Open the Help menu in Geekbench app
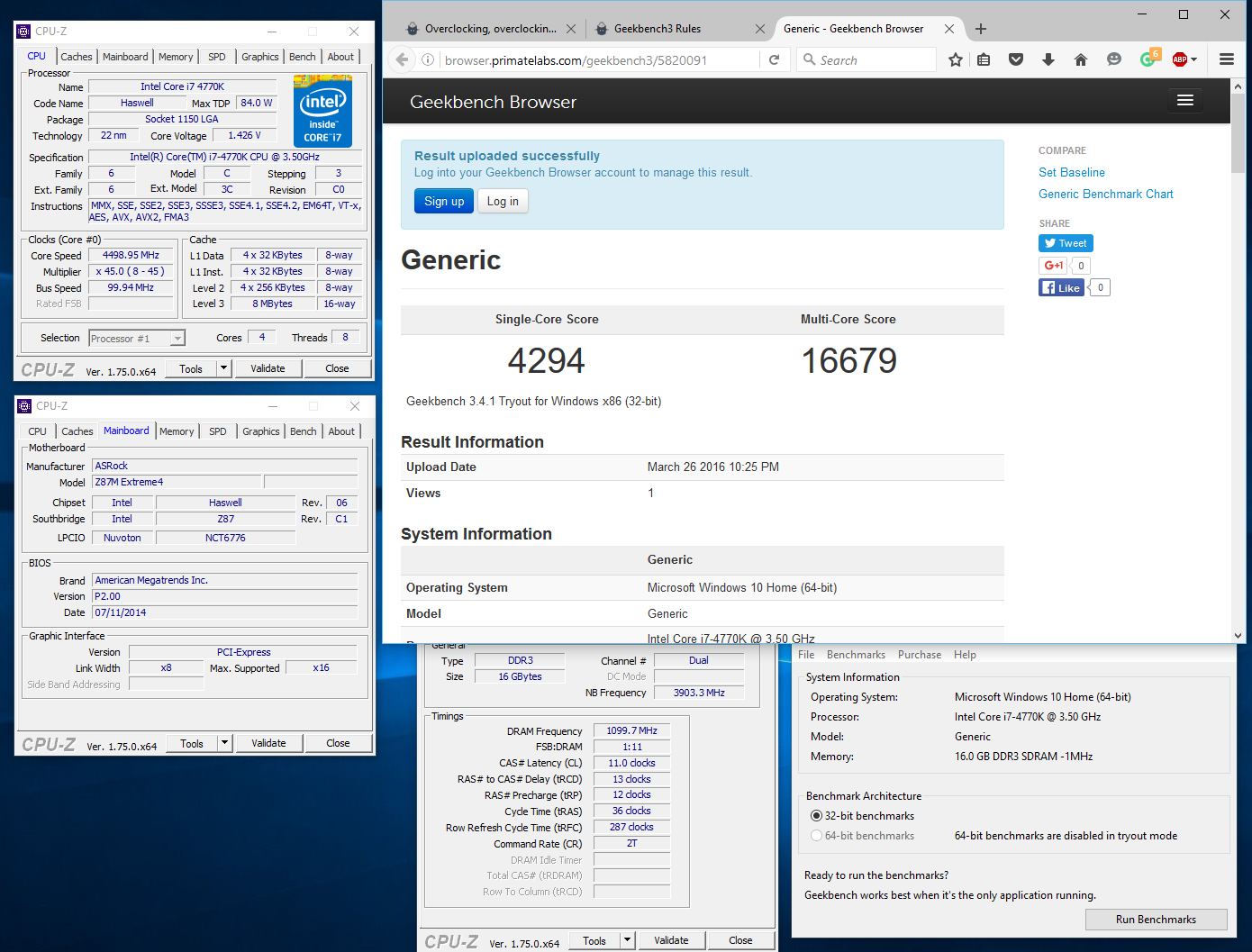Viewport: 1252px width, 952px height. point(965,655)
